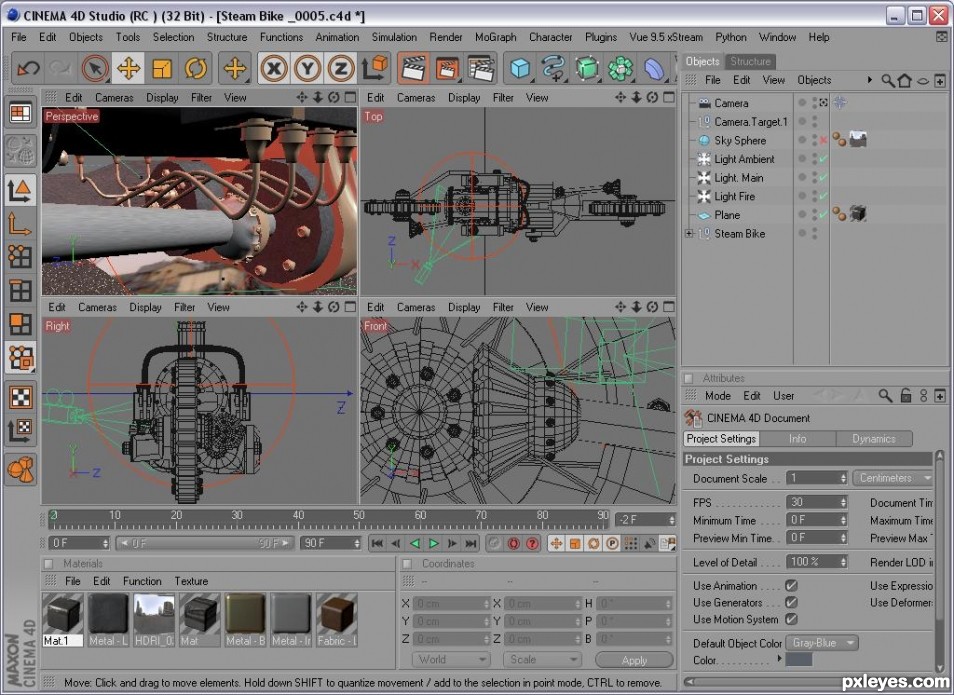Select the Object Axis sidebar icon
This screenshot has width=954, height=695.
click(20, 224)
